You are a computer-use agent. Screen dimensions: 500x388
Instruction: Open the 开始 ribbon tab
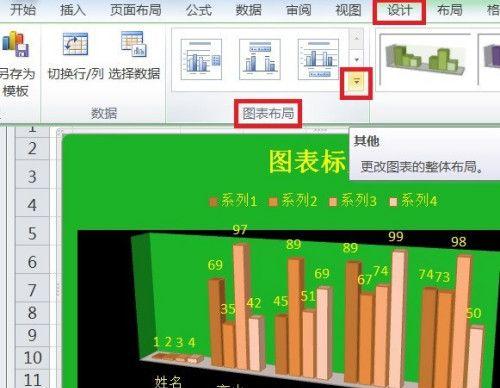[x=23, y=10]
